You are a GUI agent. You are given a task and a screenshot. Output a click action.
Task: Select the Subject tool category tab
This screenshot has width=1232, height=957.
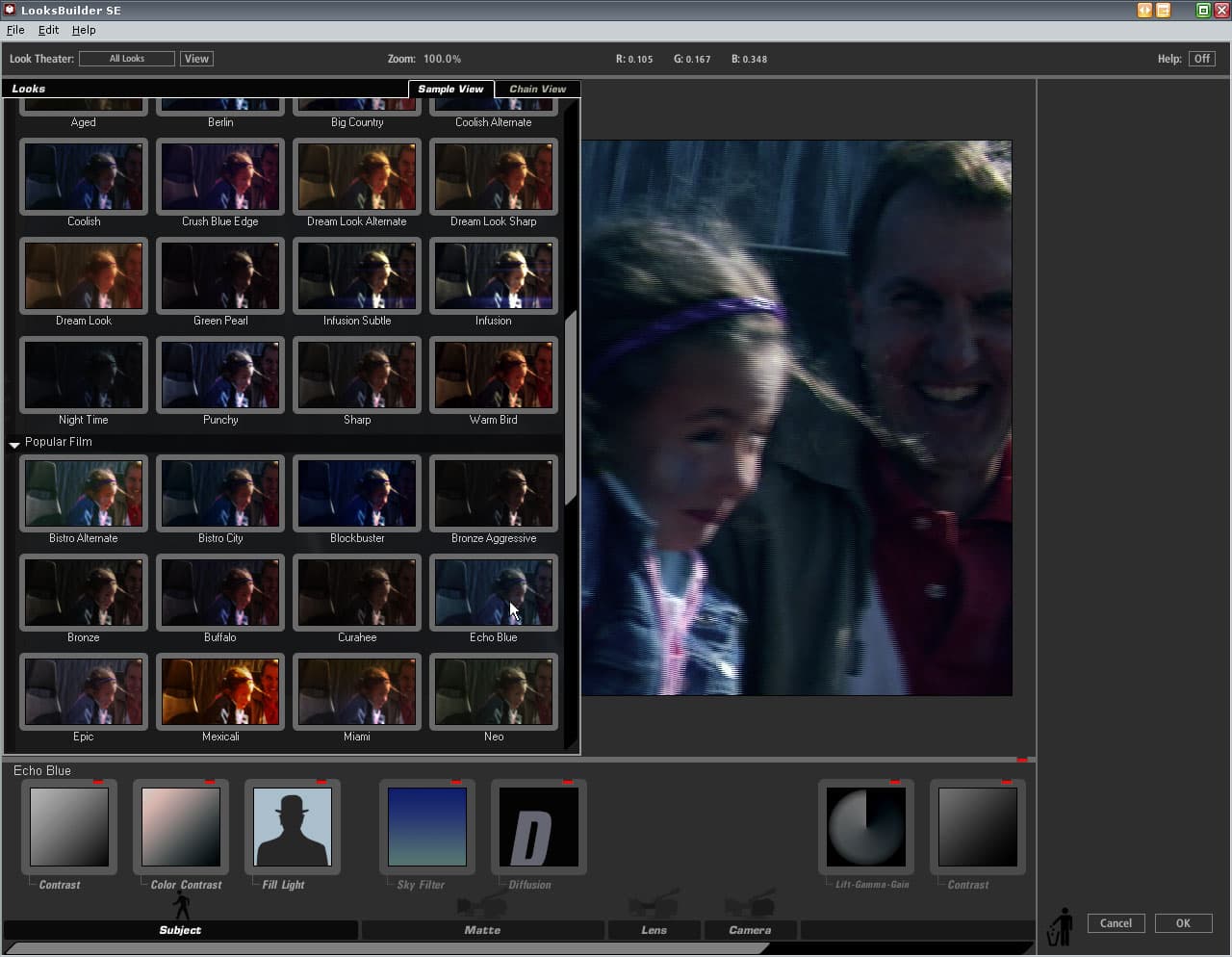pyautogui.click(x=180, y=930)
